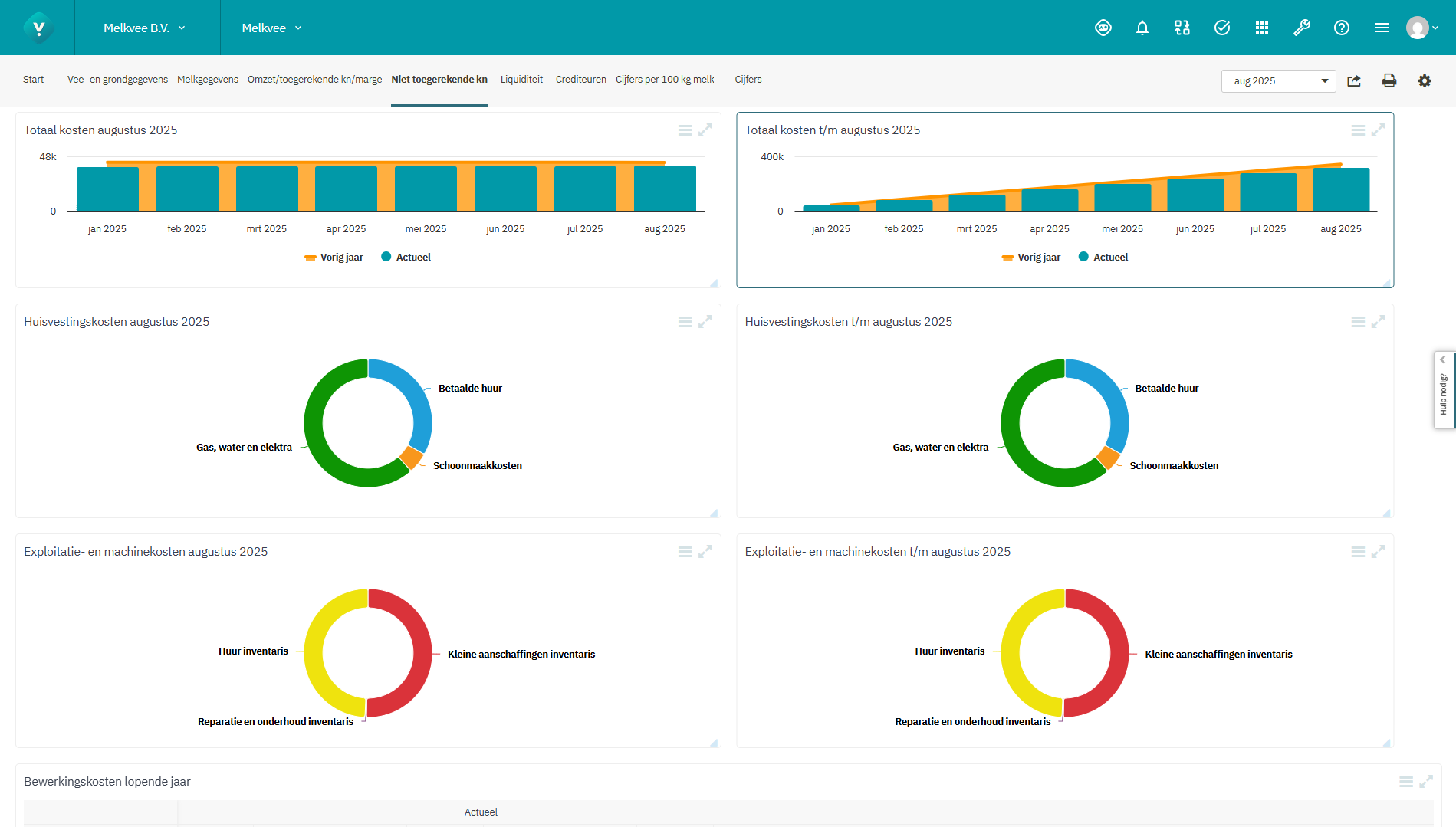Open the help question mark icon
The height and width of the screenshot is (827, 1456).
click(x=1341, y=28)
